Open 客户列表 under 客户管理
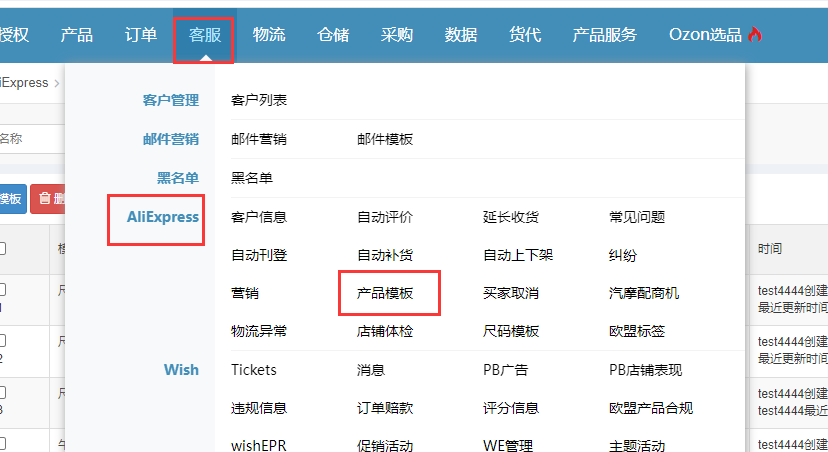 pos(259,100)
